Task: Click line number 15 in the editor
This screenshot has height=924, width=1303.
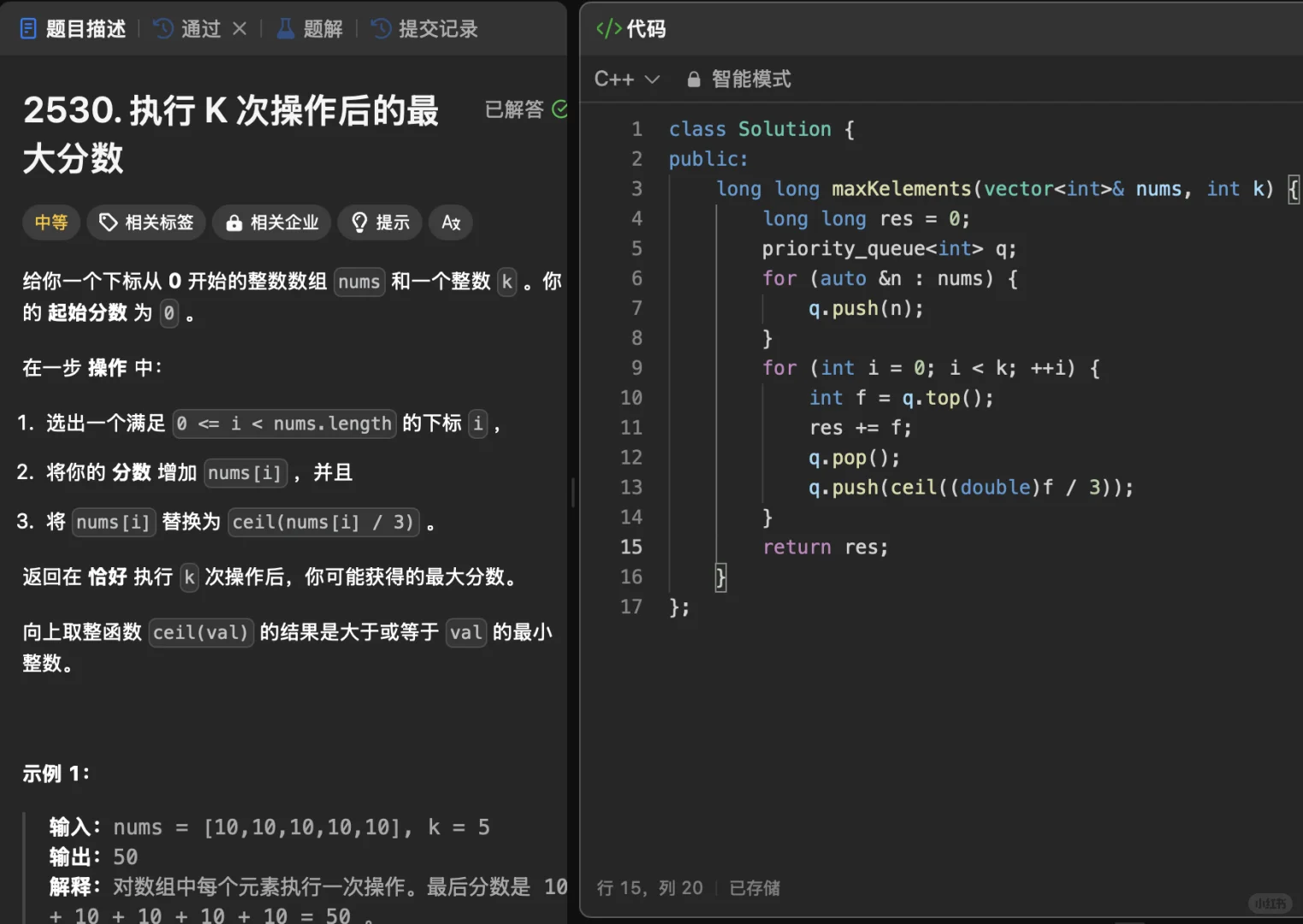Action: 631,547
